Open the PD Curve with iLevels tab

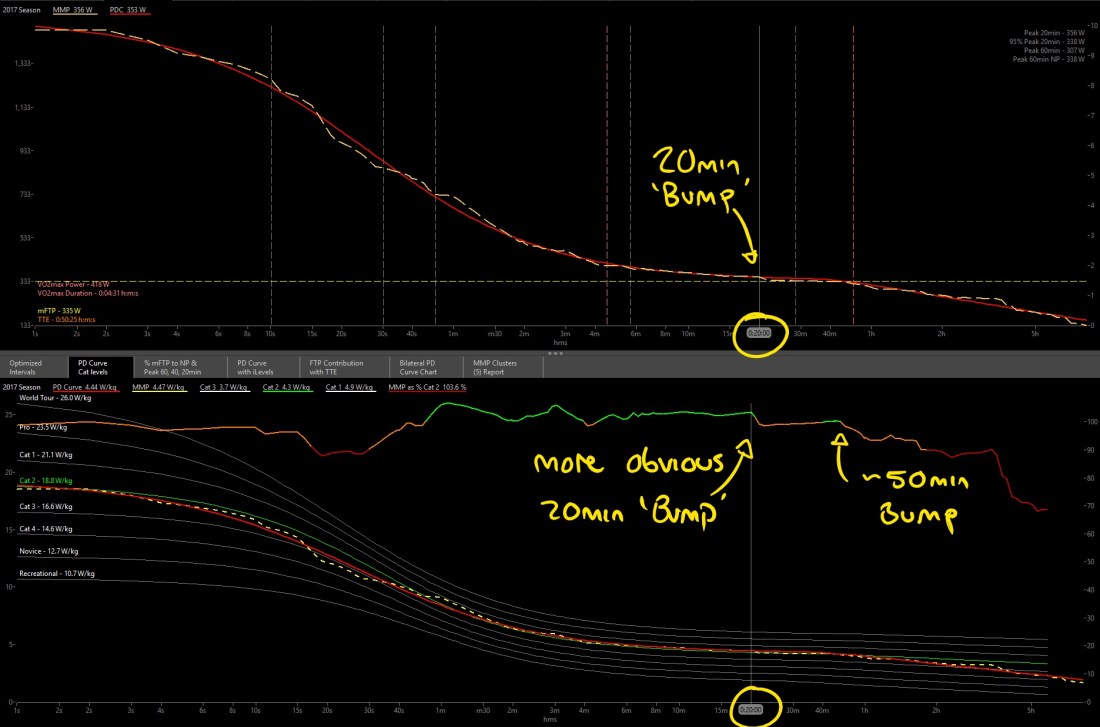(257, 366)
